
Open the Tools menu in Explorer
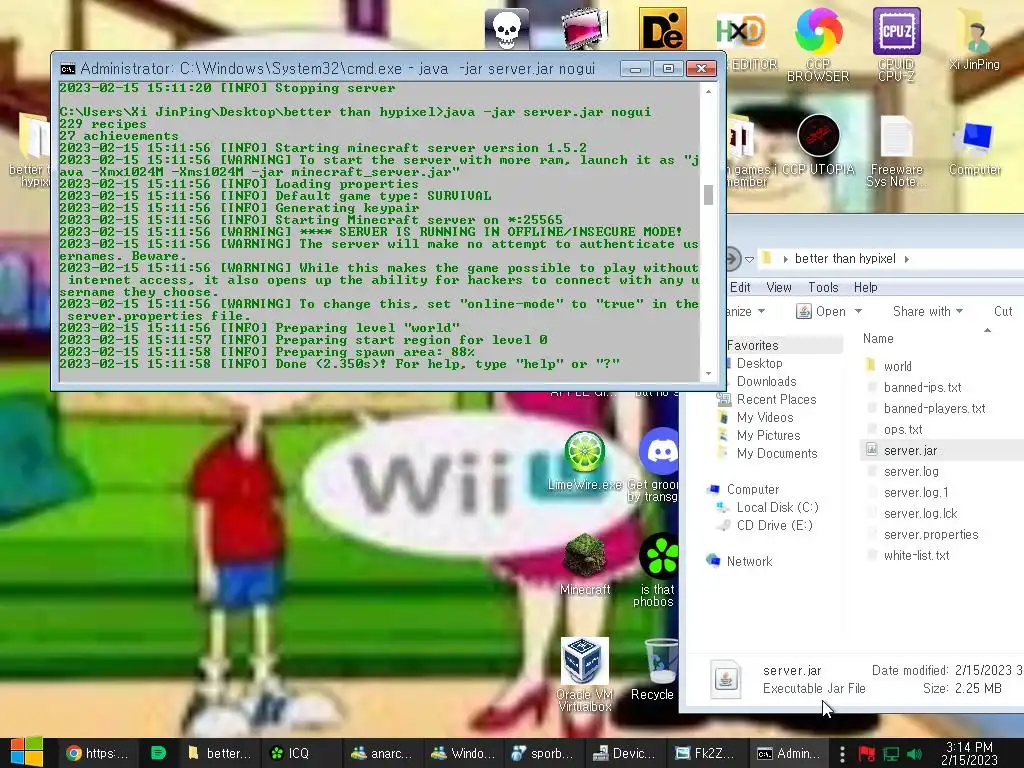click(823, 287)
